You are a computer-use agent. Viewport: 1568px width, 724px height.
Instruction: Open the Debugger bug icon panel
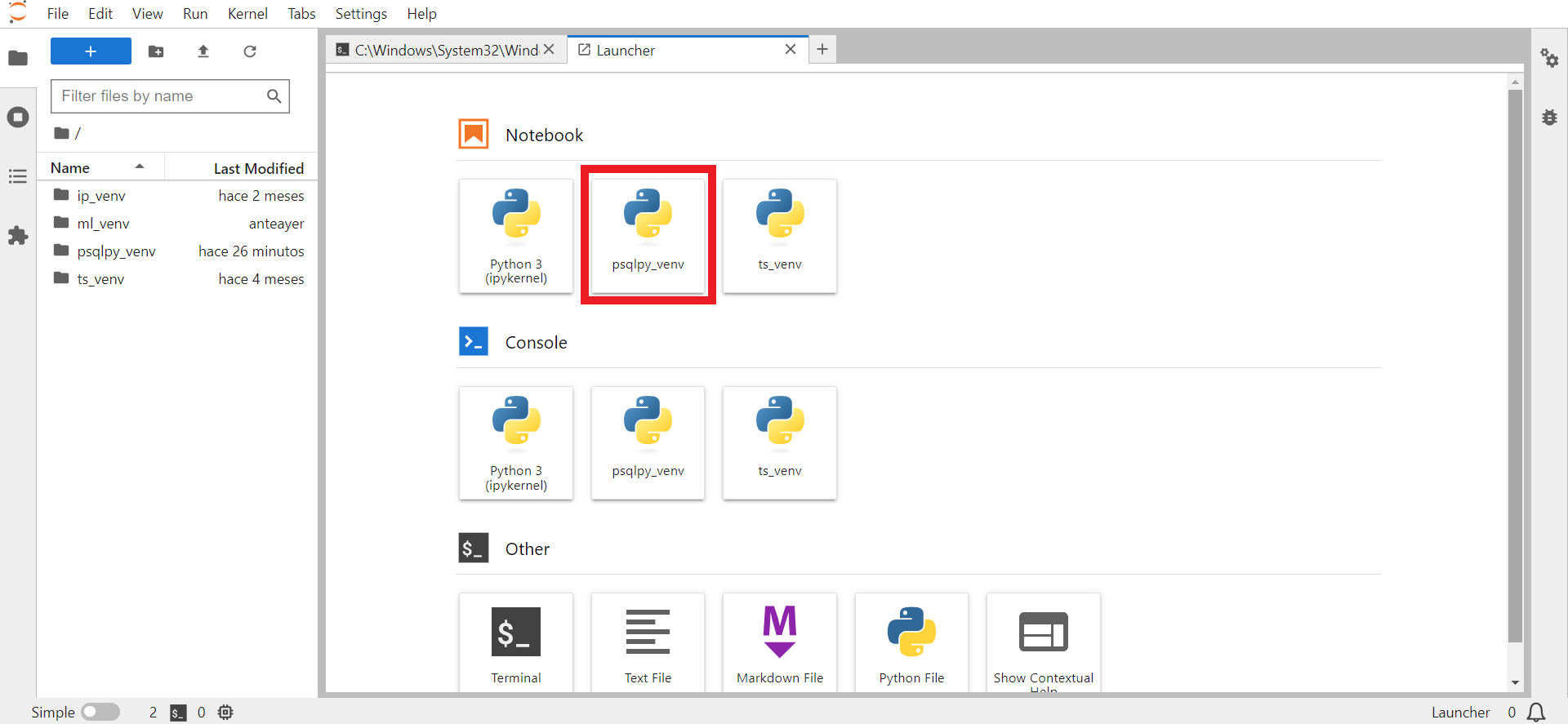pos(1549,118)
